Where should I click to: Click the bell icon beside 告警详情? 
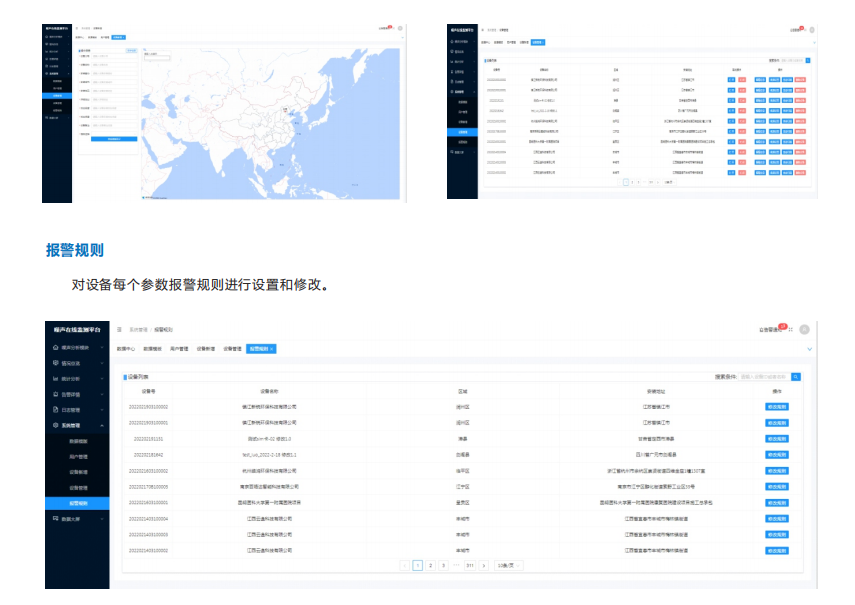[x=56, y=394]
